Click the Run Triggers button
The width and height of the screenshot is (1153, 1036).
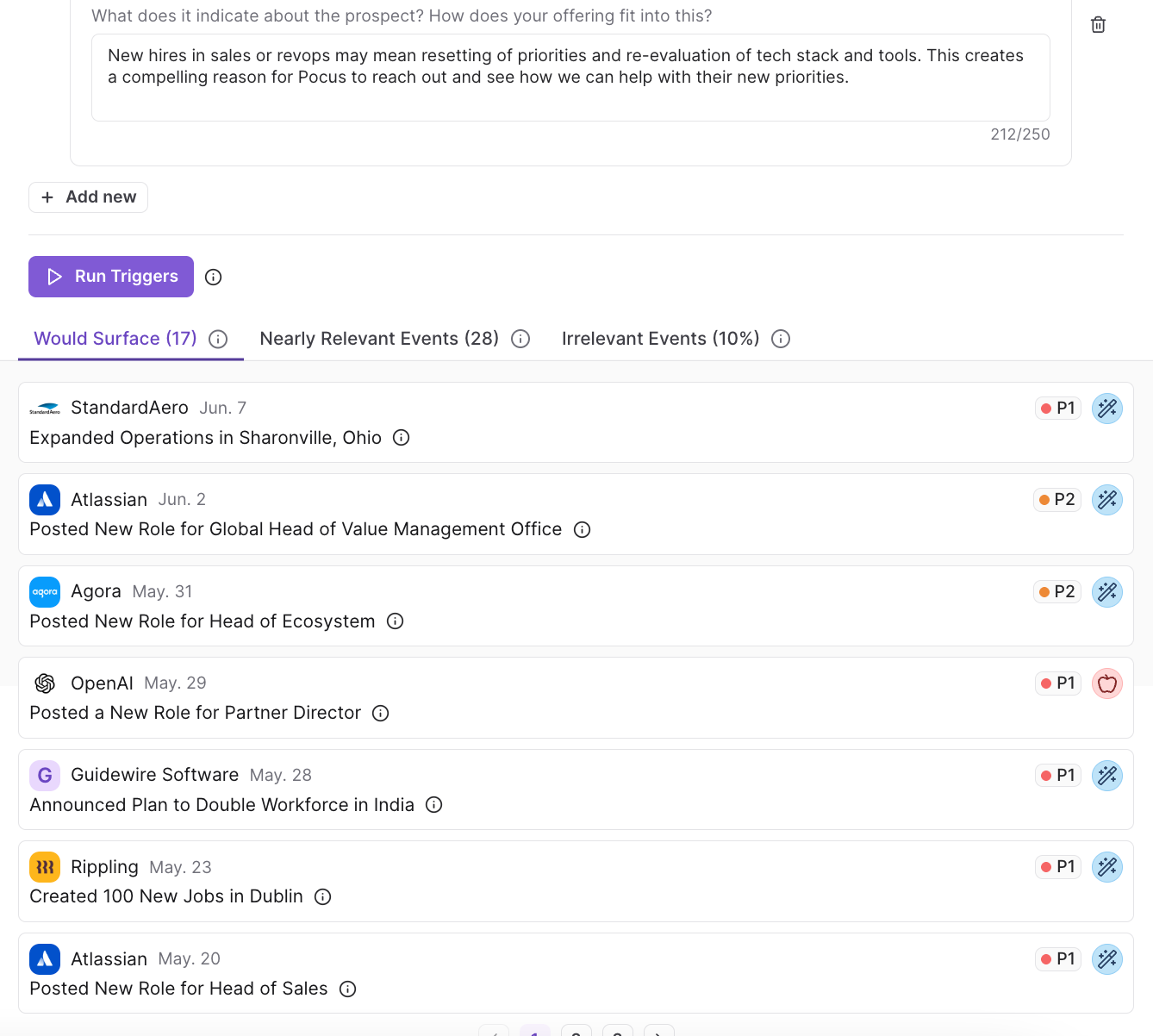tap(111, 277)
